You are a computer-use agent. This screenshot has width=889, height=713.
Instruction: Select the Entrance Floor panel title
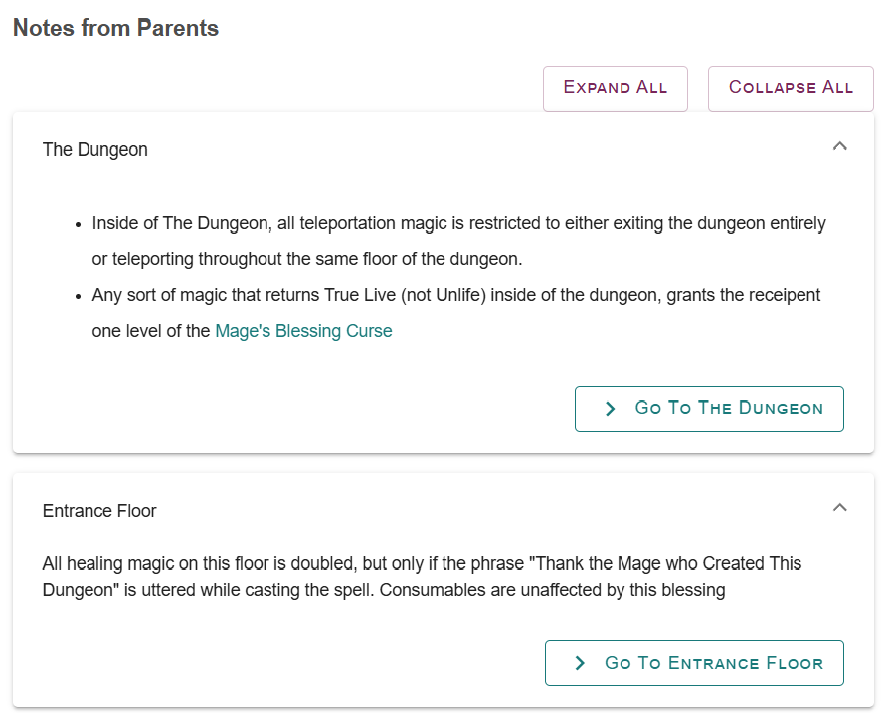click(x=100, y=511)
